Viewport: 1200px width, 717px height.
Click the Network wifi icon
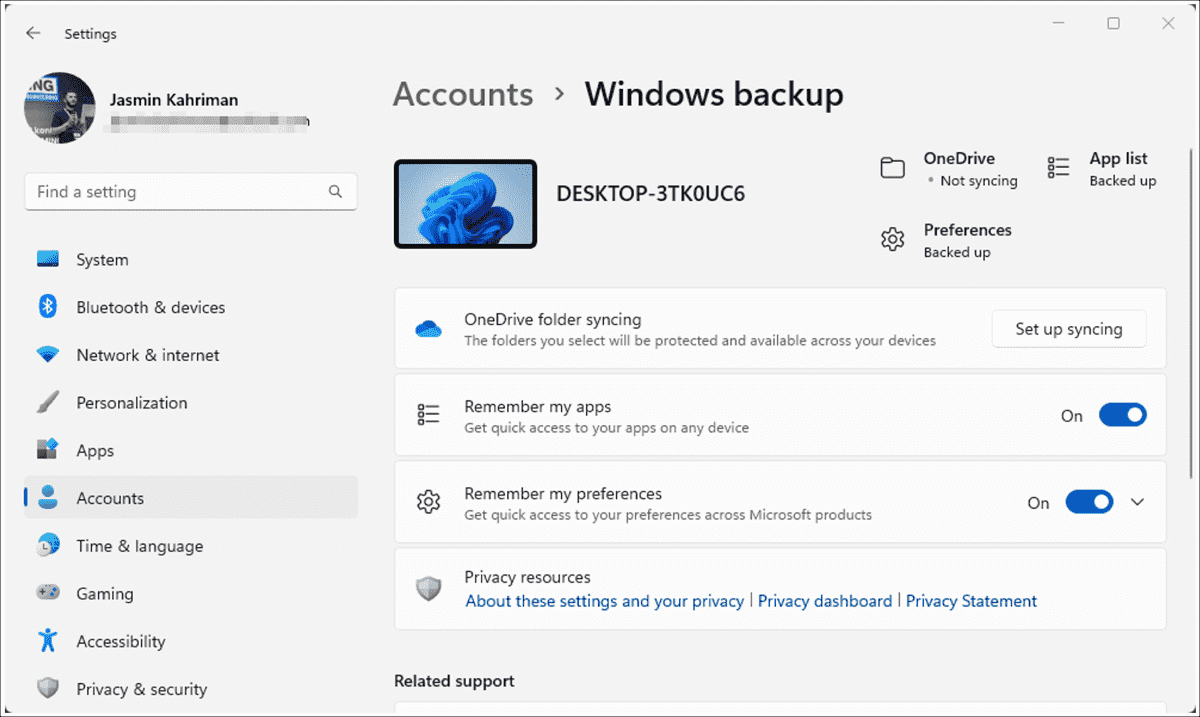coord(48,355)
